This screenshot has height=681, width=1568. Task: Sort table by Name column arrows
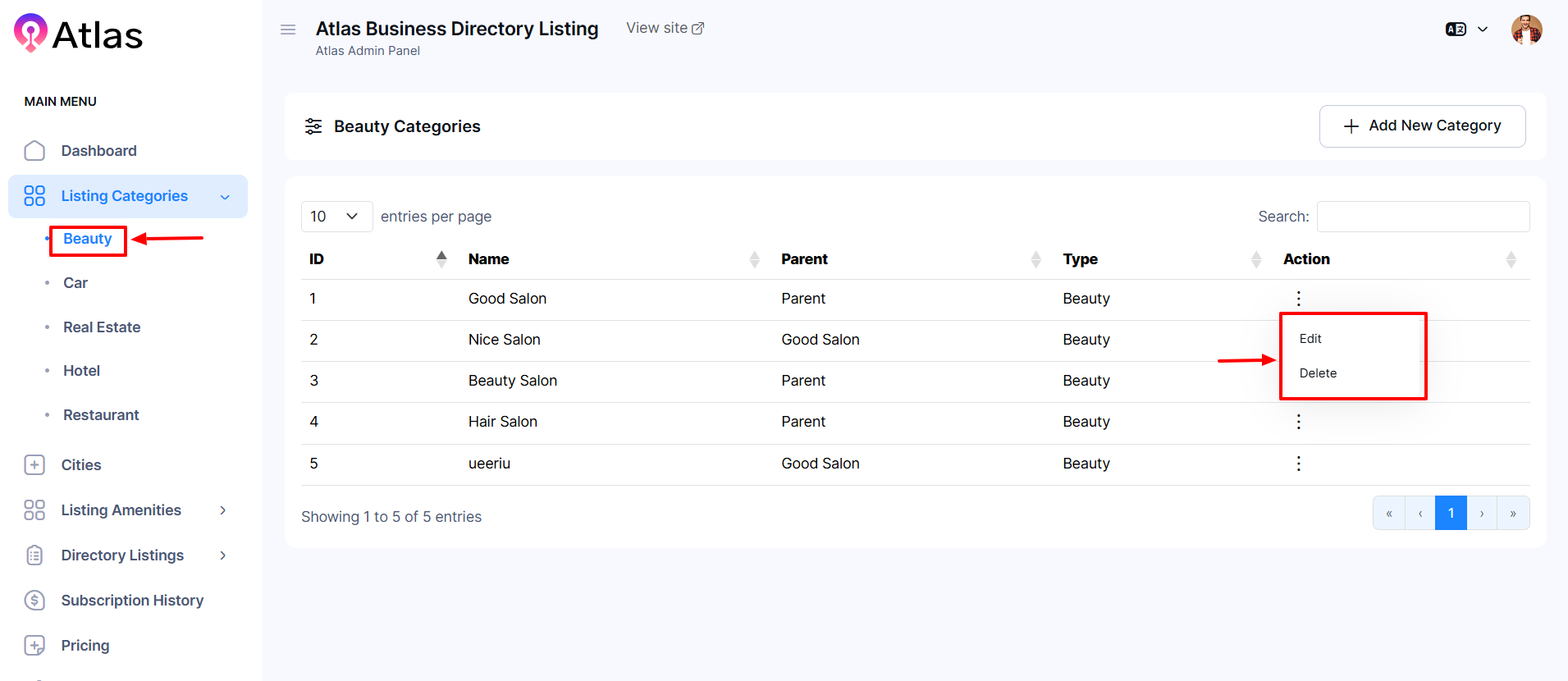click(754, 259)
